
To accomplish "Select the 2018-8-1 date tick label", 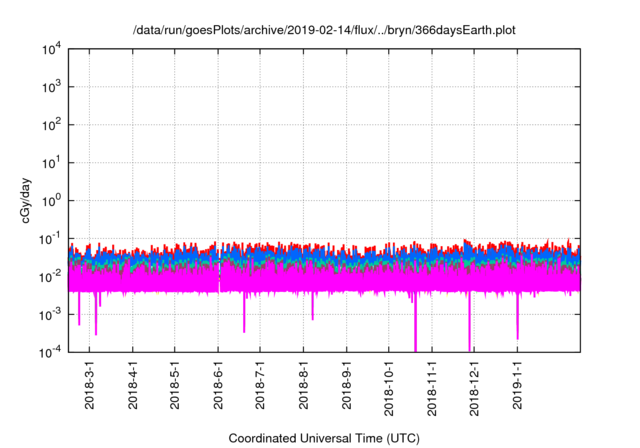I will [x=303, y=385].
